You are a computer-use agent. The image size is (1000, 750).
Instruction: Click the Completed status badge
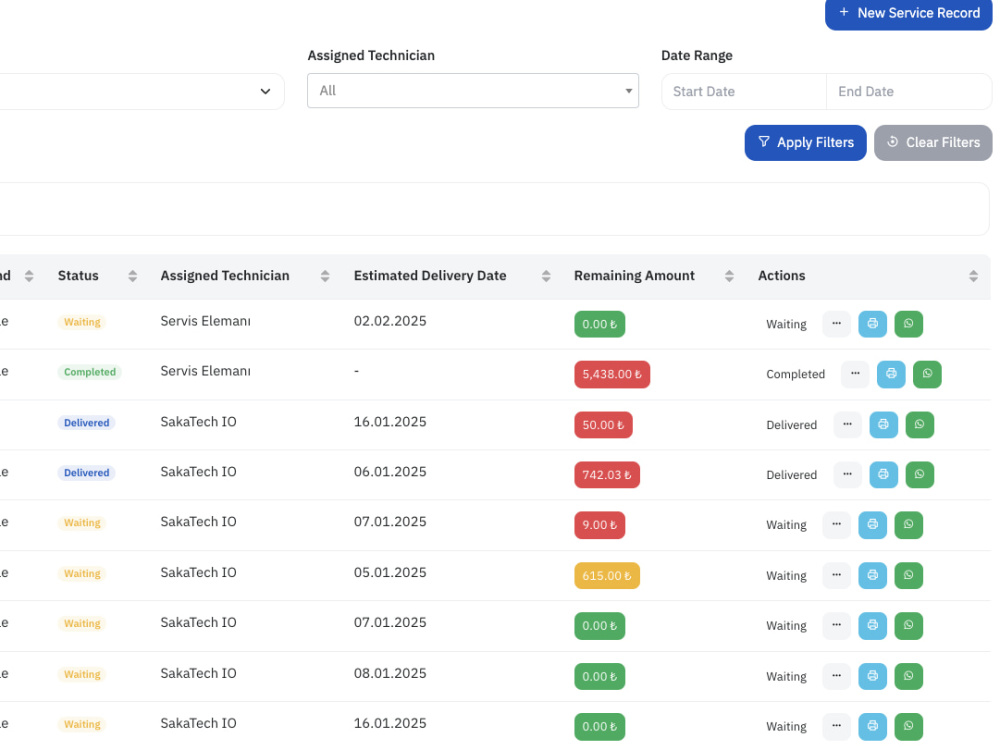pos(90,372)
